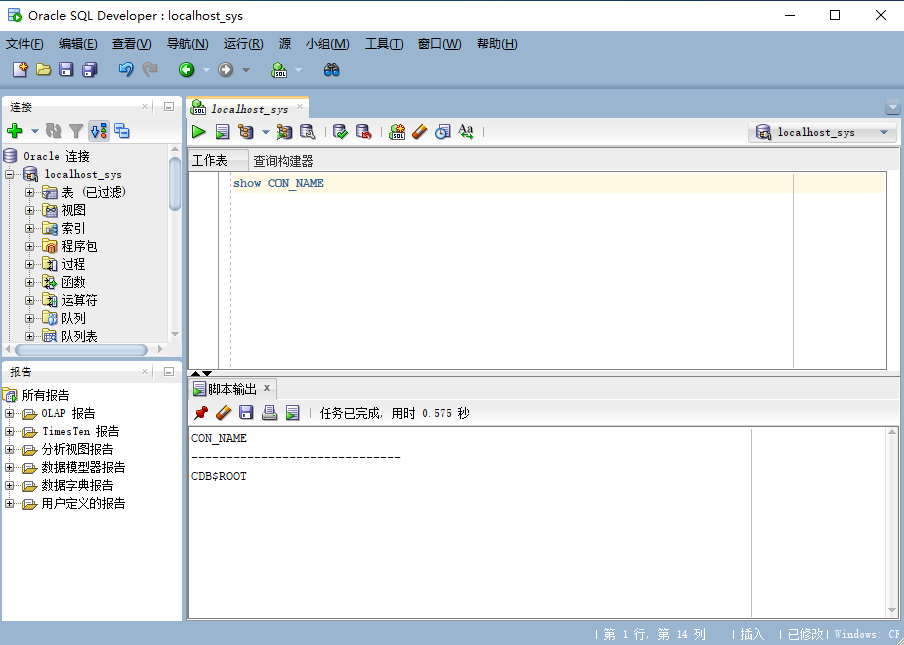The height and width of the screenshot is (645, 904).
Task: Click the green Back navigation button
Action: (186, 70)
